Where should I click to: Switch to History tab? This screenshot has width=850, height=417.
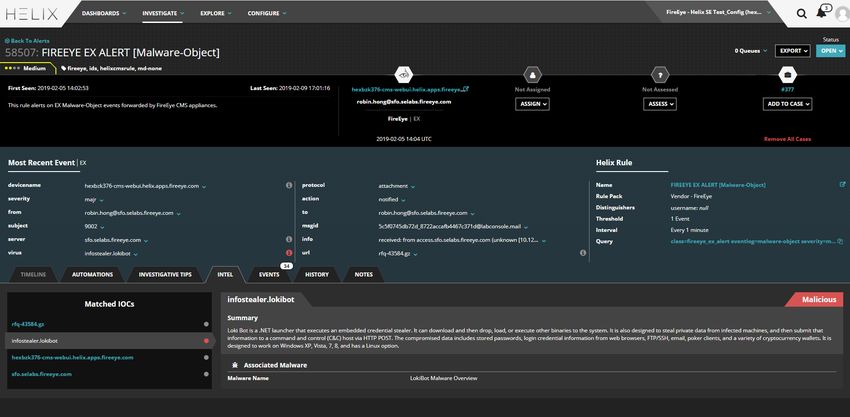click(317, 274)
